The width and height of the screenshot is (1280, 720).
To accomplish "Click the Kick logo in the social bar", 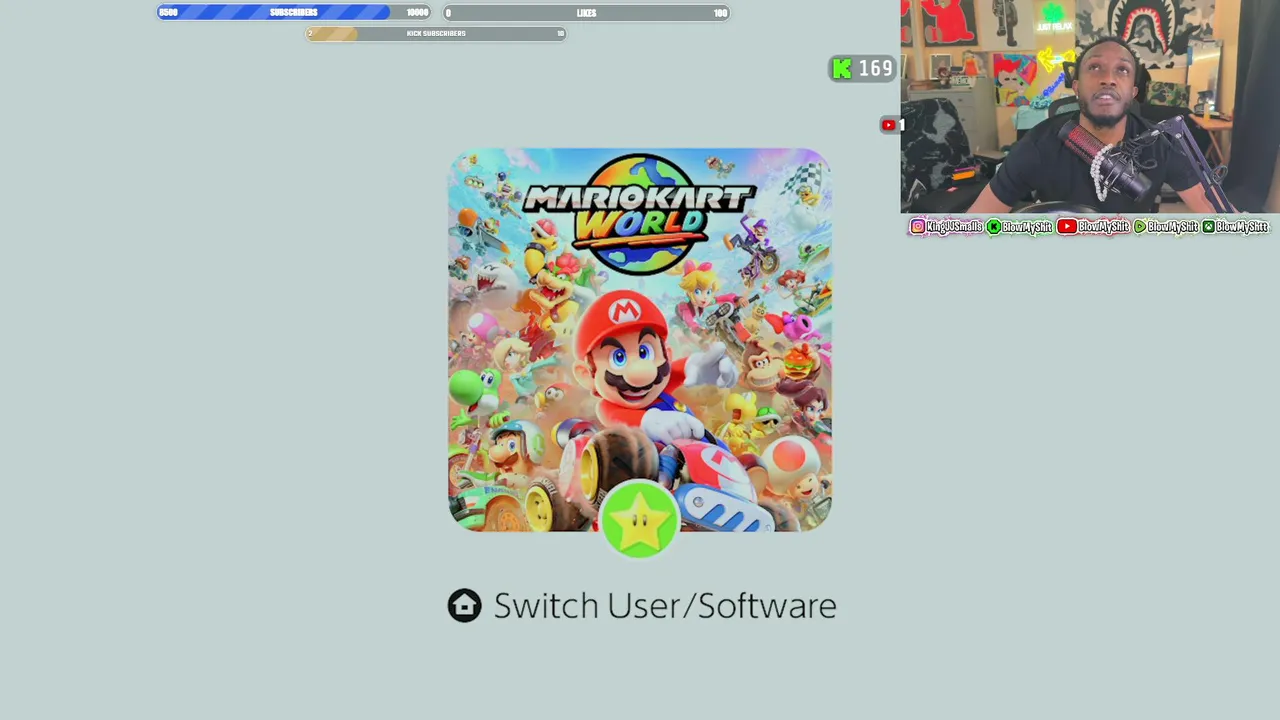I will coord(994,227).
